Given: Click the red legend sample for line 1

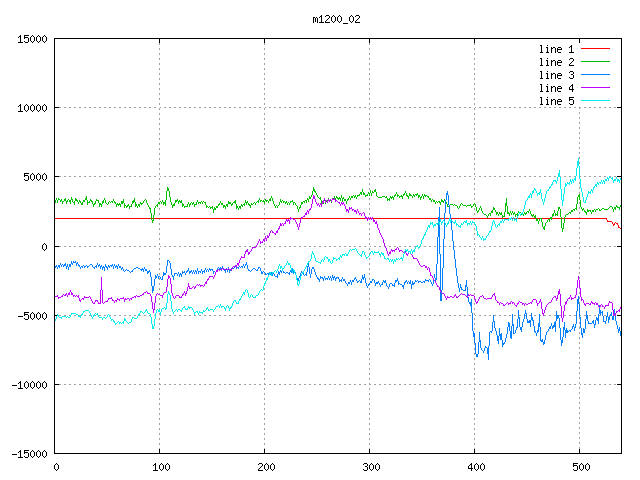Looking at the screenshot, I should pos(595,49).
